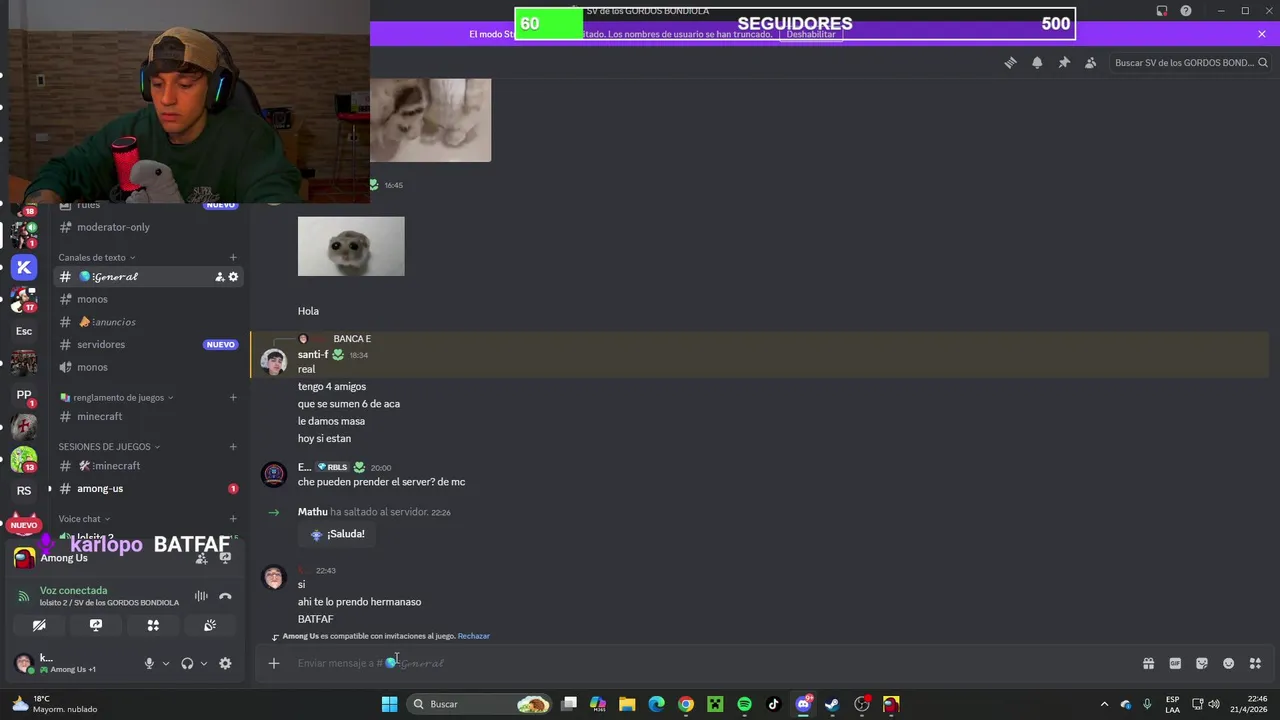Collapse the Canales de texto category
Viewport: 1280px width, 720px height.
click(96, 257)
